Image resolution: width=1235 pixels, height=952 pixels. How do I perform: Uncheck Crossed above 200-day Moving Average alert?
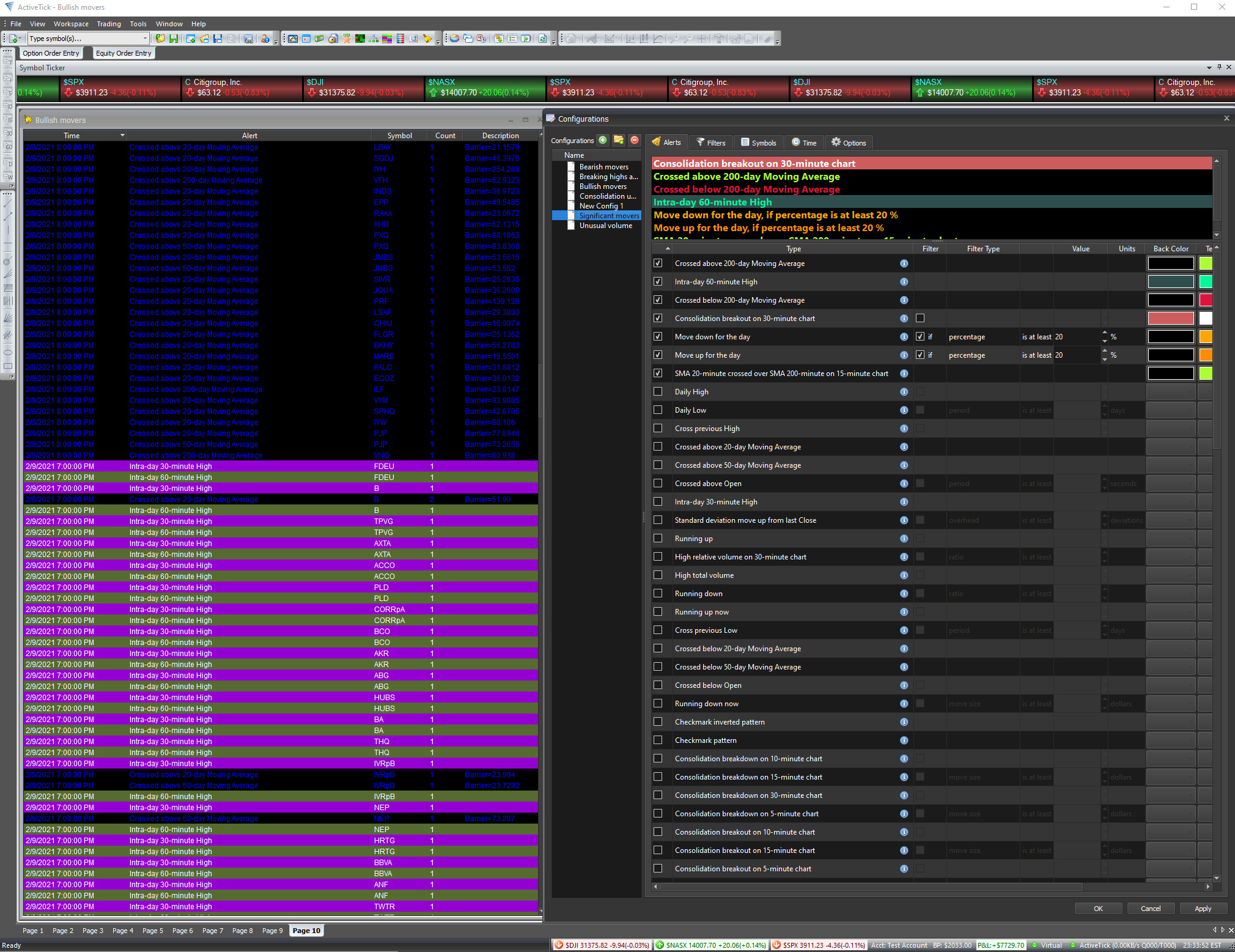click(658, 263)
